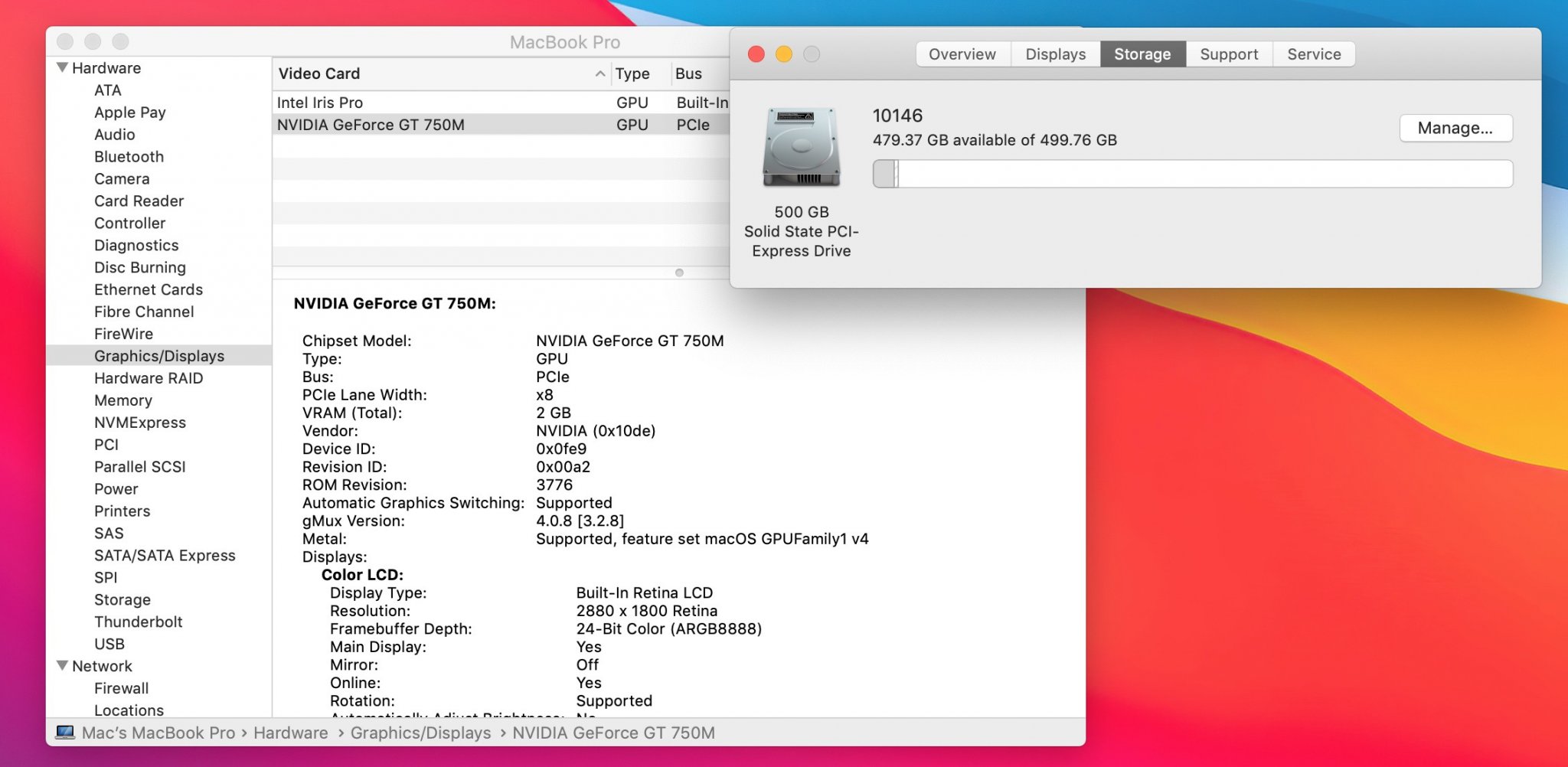Sort by the Video Card column arrow

[x=599, y=73]
